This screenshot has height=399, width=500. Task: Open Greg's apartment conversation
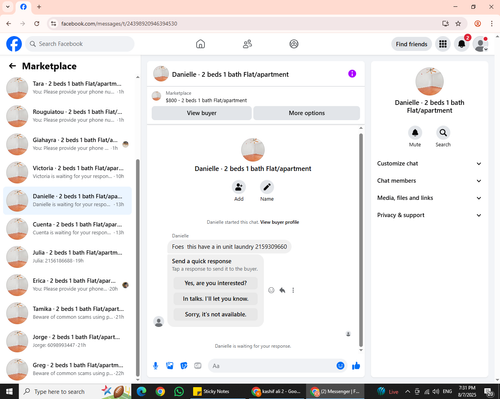coord(67,369)
